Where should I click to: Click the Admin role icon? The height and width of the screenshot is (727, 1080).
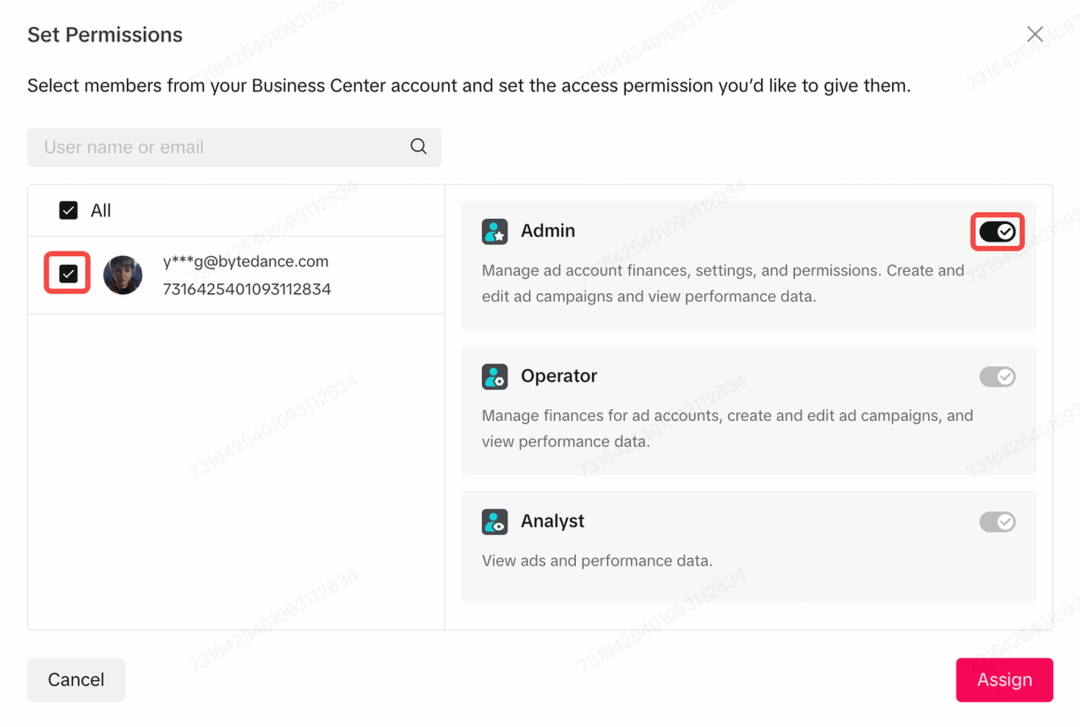click(495, 231)
